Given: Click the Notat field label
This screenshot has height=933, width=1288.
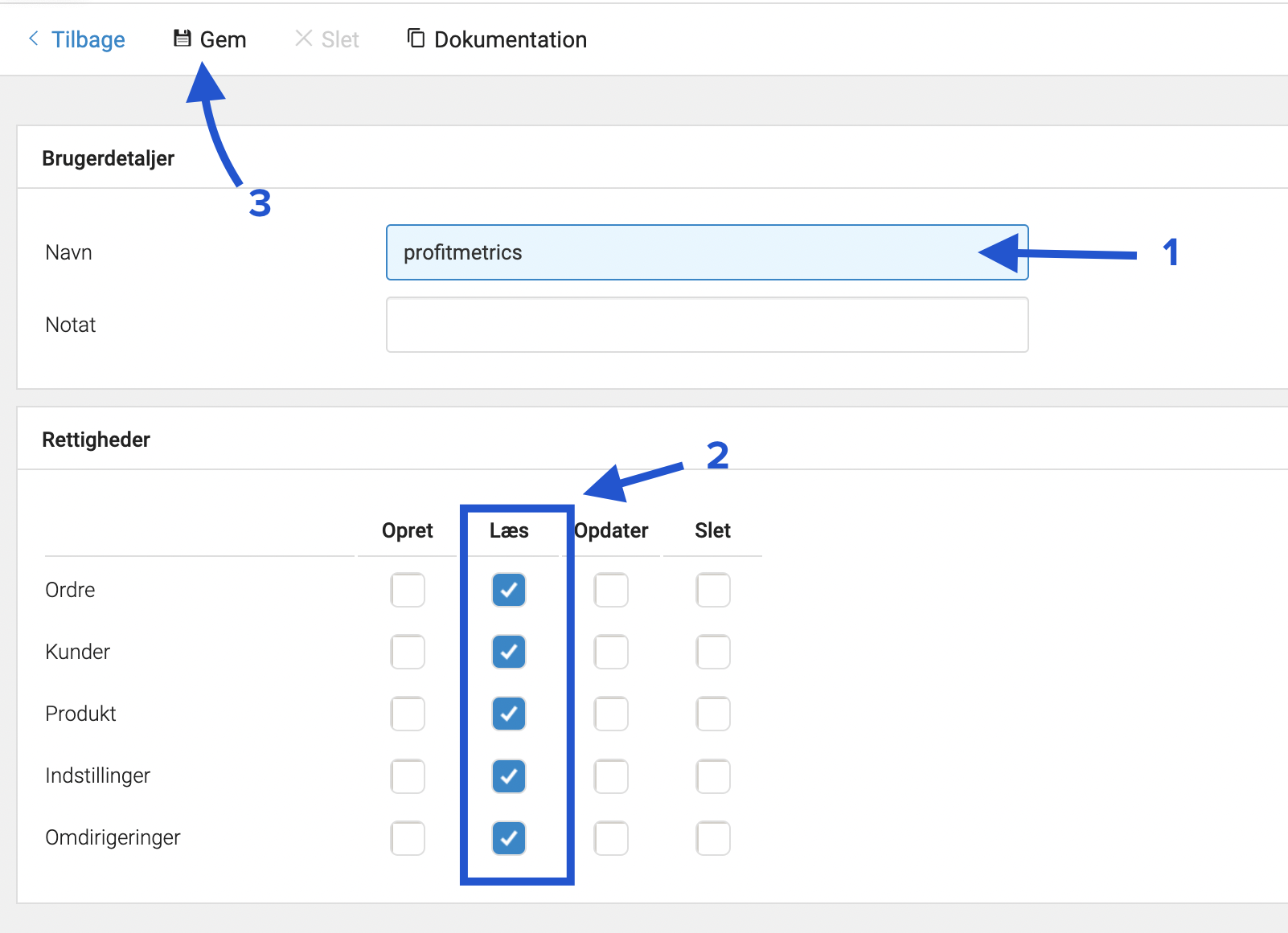Looking at the screenshot, I should click(71, 325).
